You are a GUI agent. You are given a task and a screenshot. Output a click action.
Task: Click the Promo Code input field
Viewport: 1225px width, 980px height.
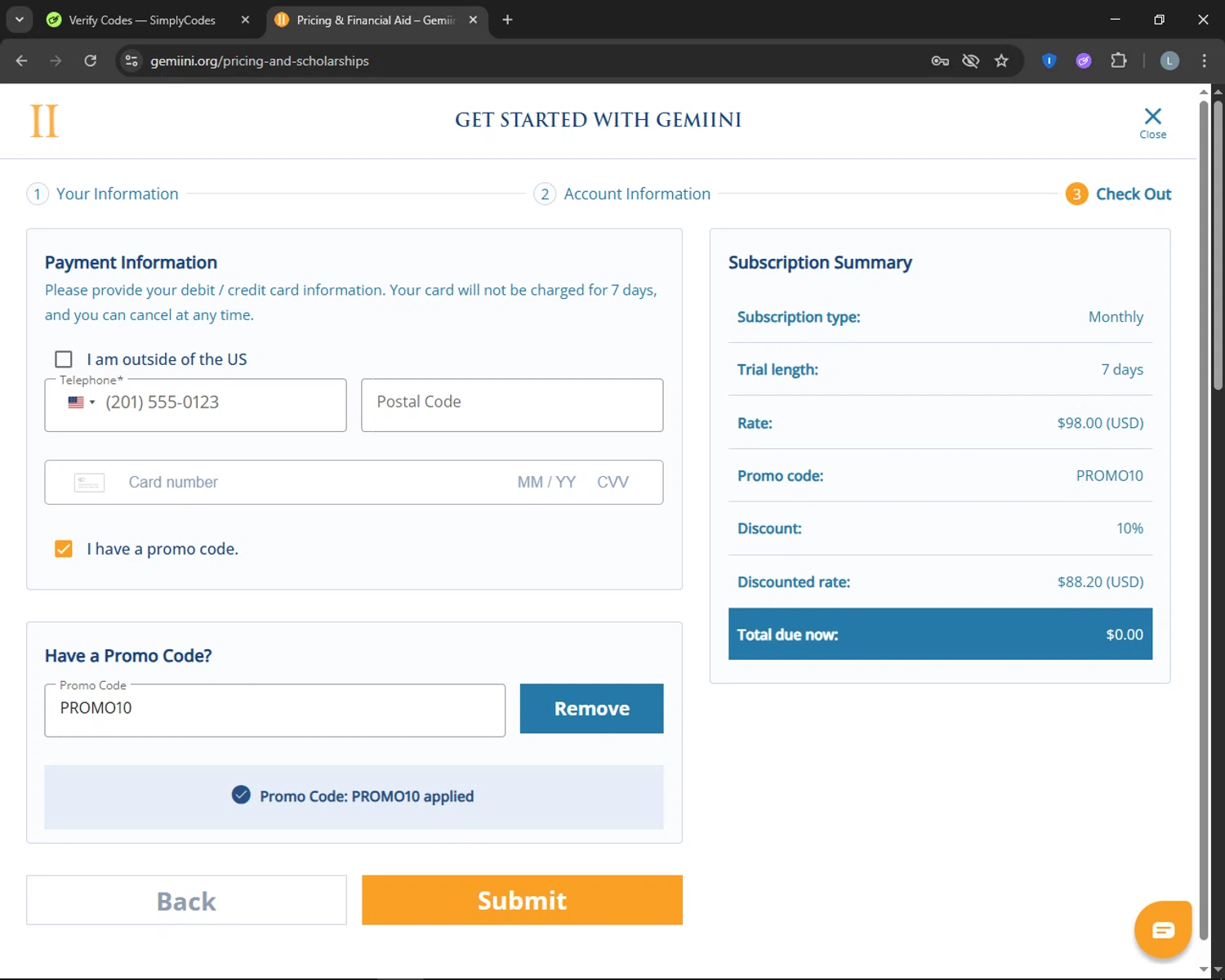[x=275, y=710]
